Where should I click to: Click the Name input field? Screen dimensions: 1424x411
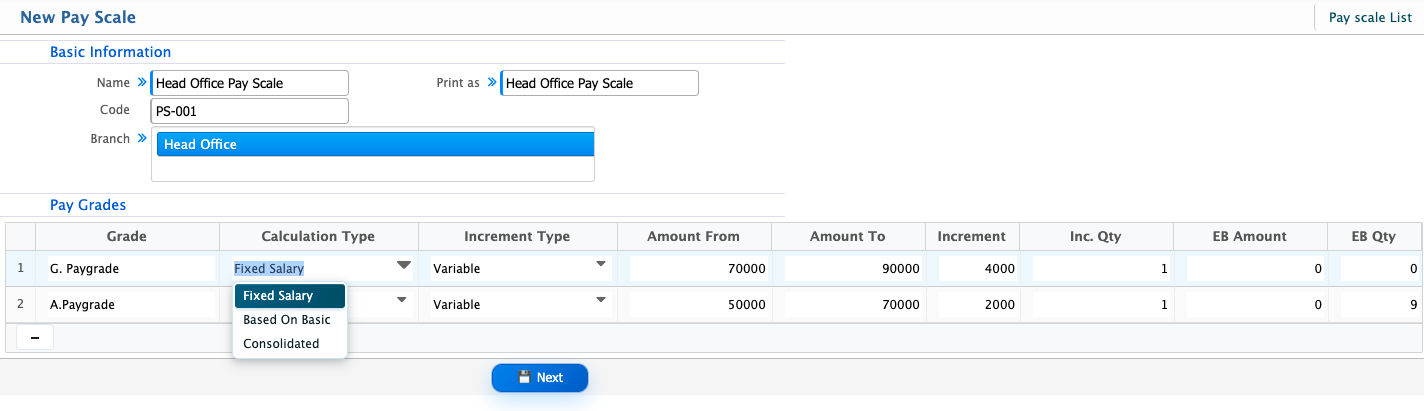click(x=249, y=83)
